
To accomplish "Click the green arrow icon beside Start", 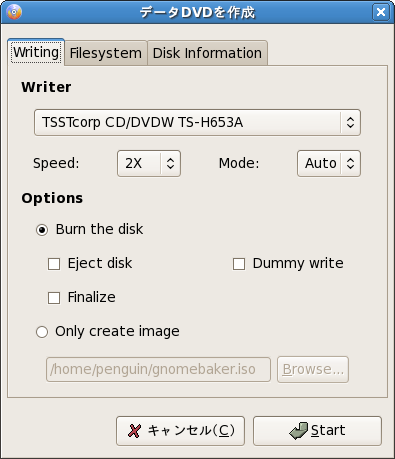I will pyautogui.click(x=298, y=431).
